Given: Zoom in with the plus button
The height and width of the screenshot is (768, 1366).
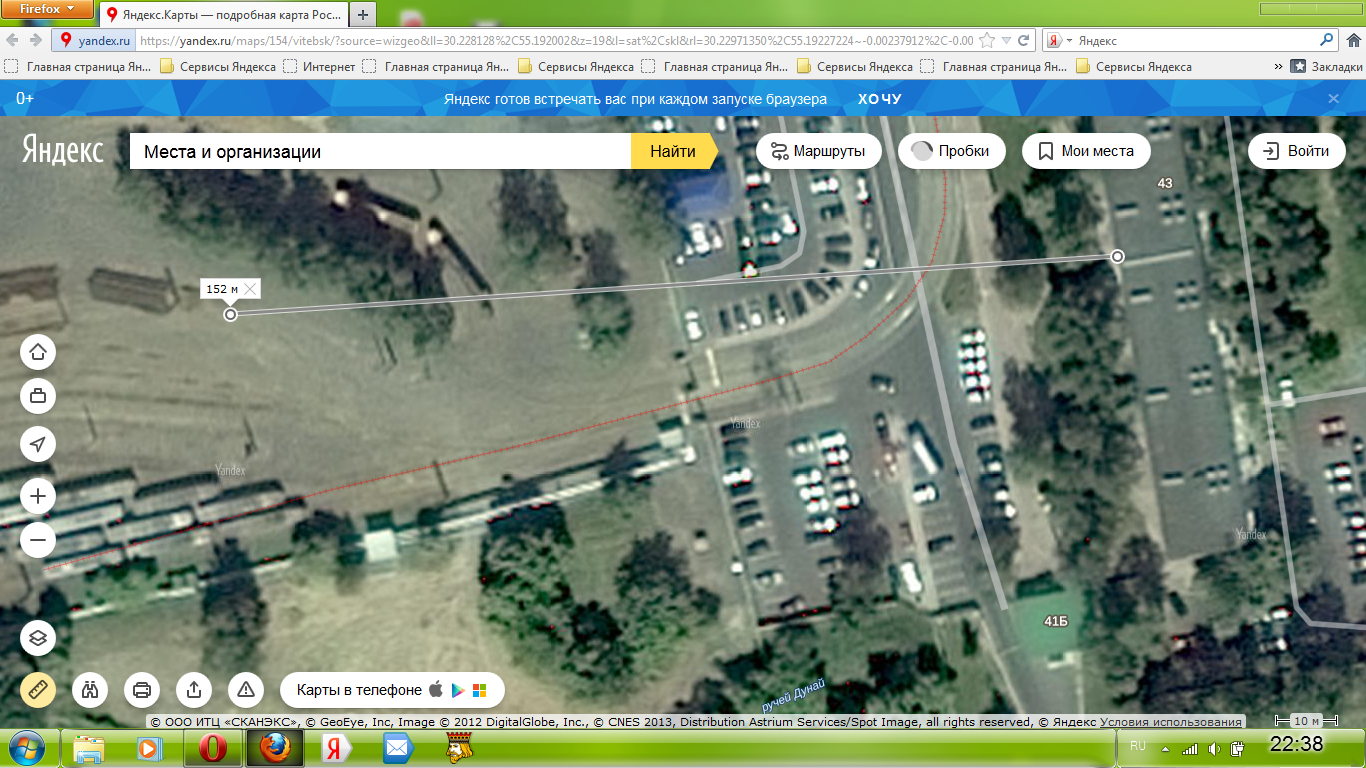Looking at the screenshot, I should [x=38, y=496].
